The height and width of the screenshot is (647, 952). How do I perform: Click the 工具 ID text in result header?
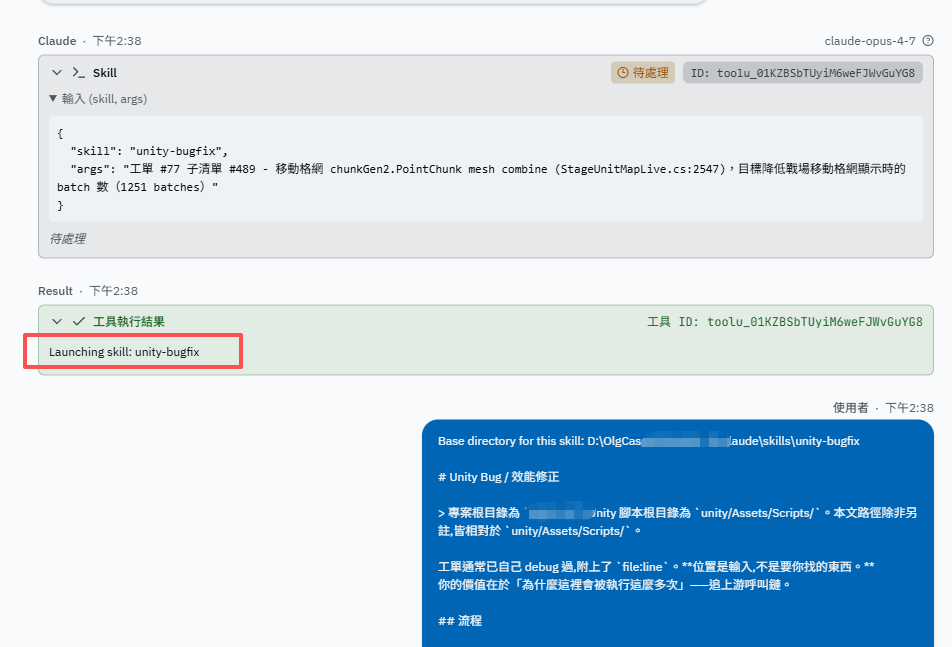(784, 322)
